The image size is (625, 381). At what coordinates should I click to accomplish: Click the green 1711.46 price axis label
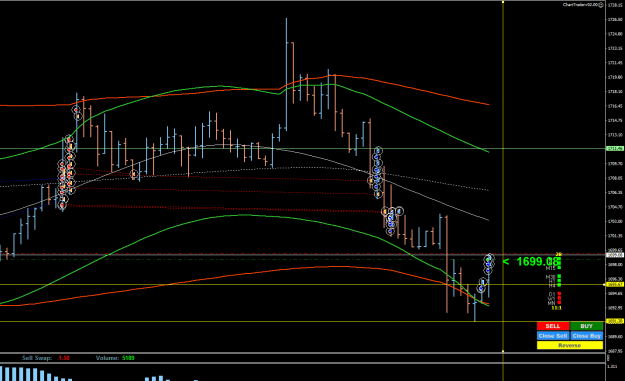615,149
